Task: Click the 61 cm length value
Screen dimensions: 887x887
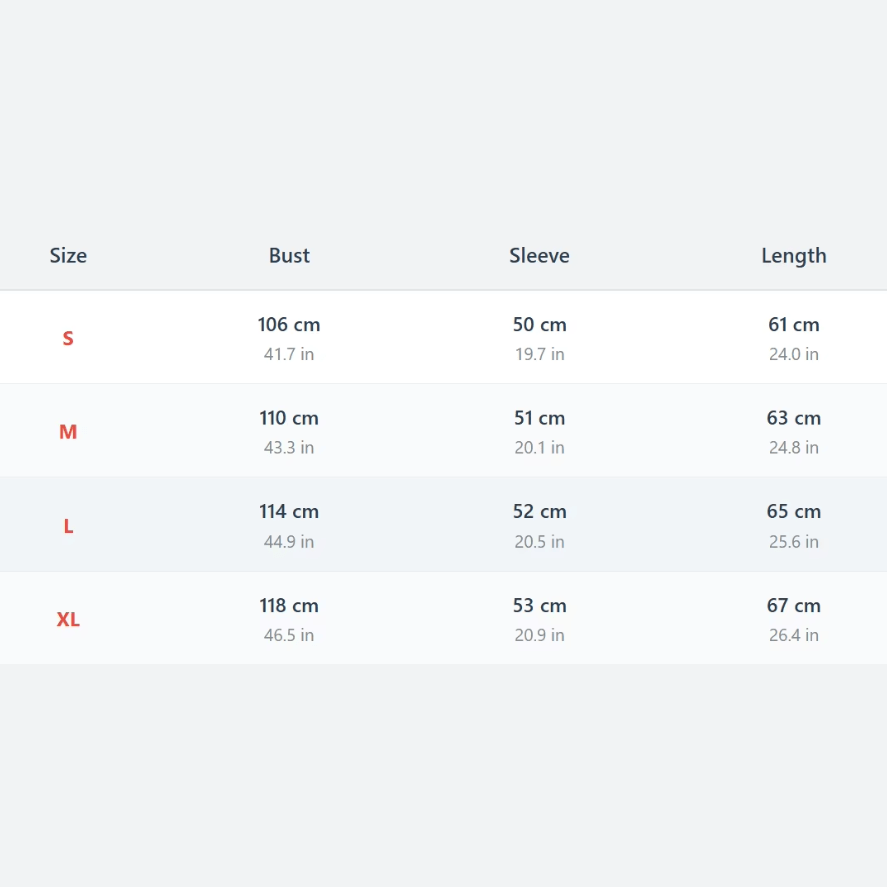Action: click(x=793, y=325)
